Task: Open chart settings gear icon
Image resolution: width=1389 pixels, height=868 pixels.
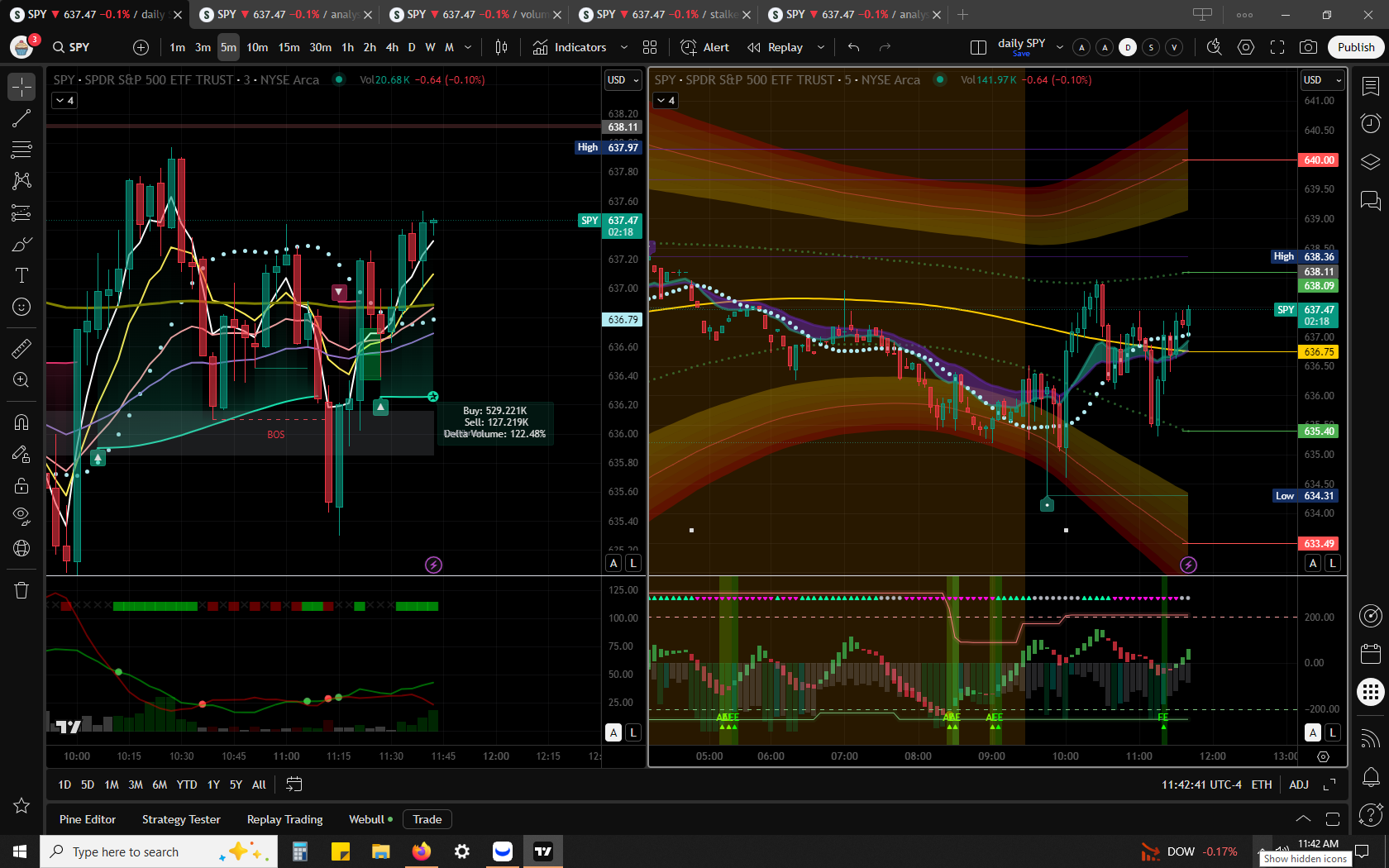Action: 1246,47
